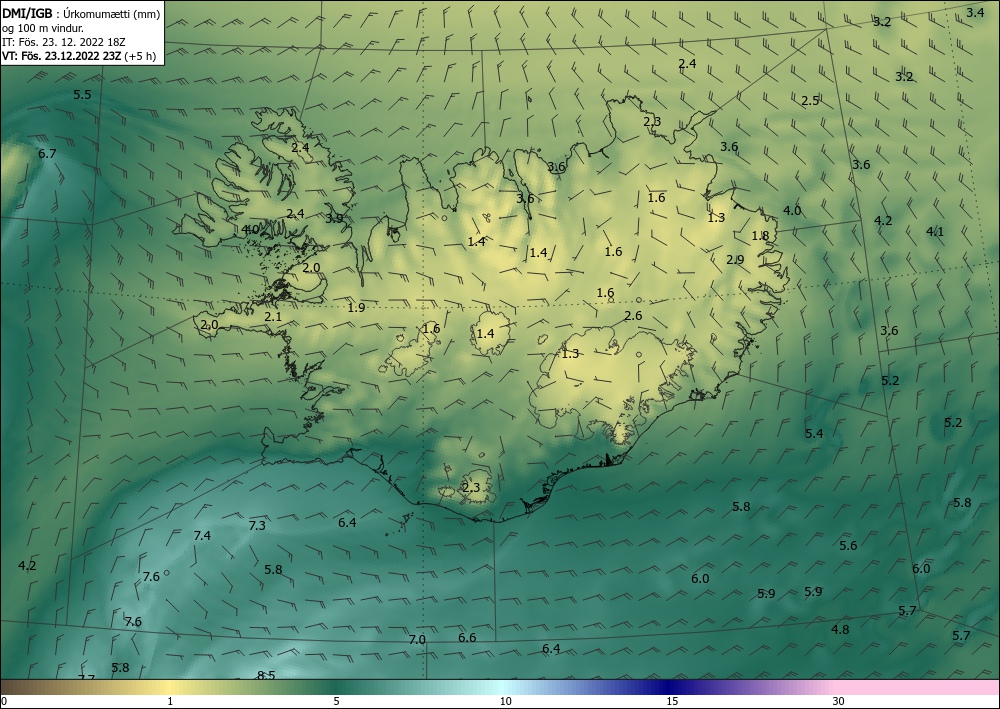Click the 2.9 value in east Iceland
Image resolution: width=1000 pixels, height=709 pixels.
pyautogui.click(x=735, y=259)
